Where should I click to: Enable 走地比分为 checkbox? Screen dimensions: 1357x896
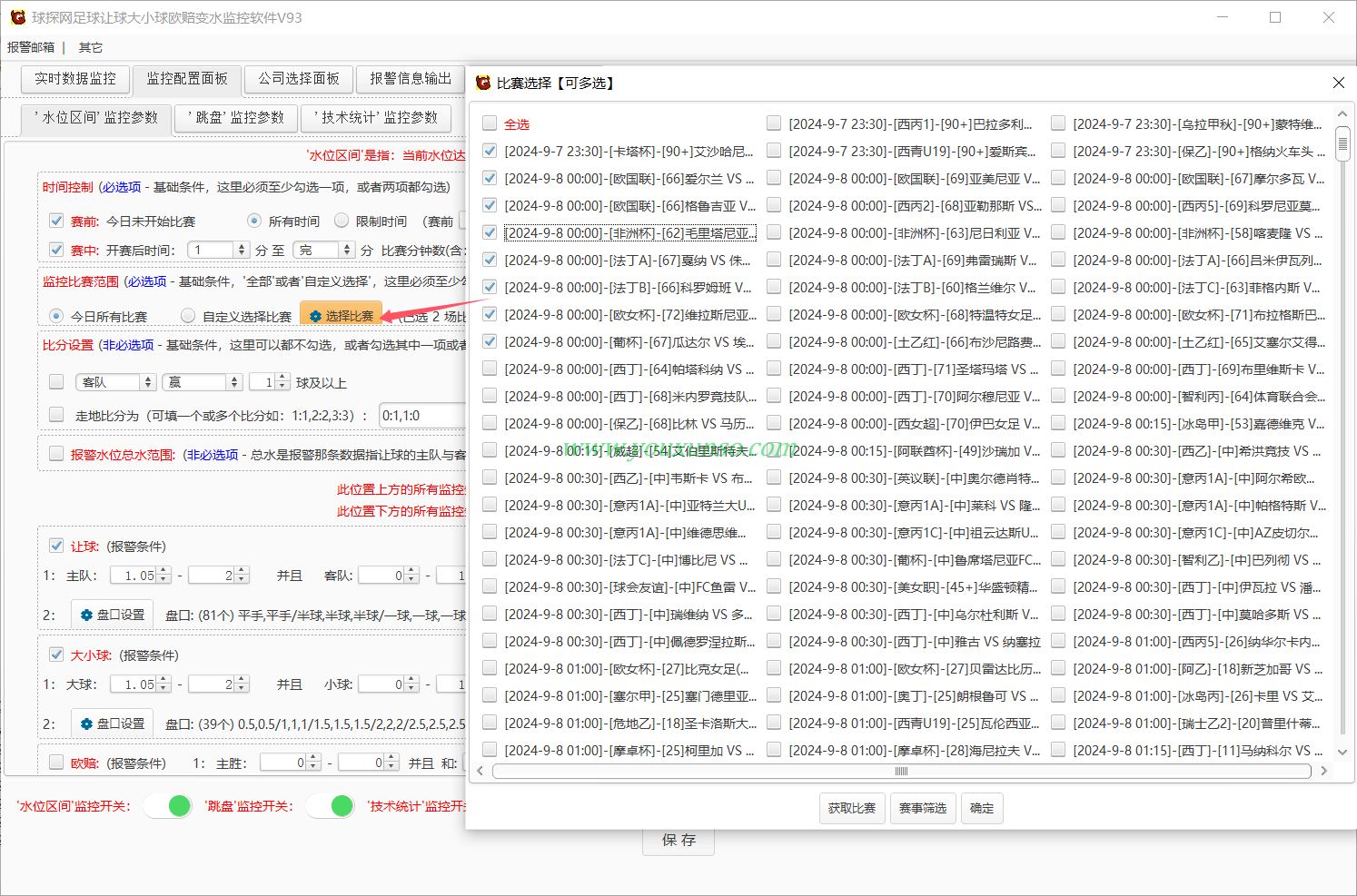coord(56,415)
